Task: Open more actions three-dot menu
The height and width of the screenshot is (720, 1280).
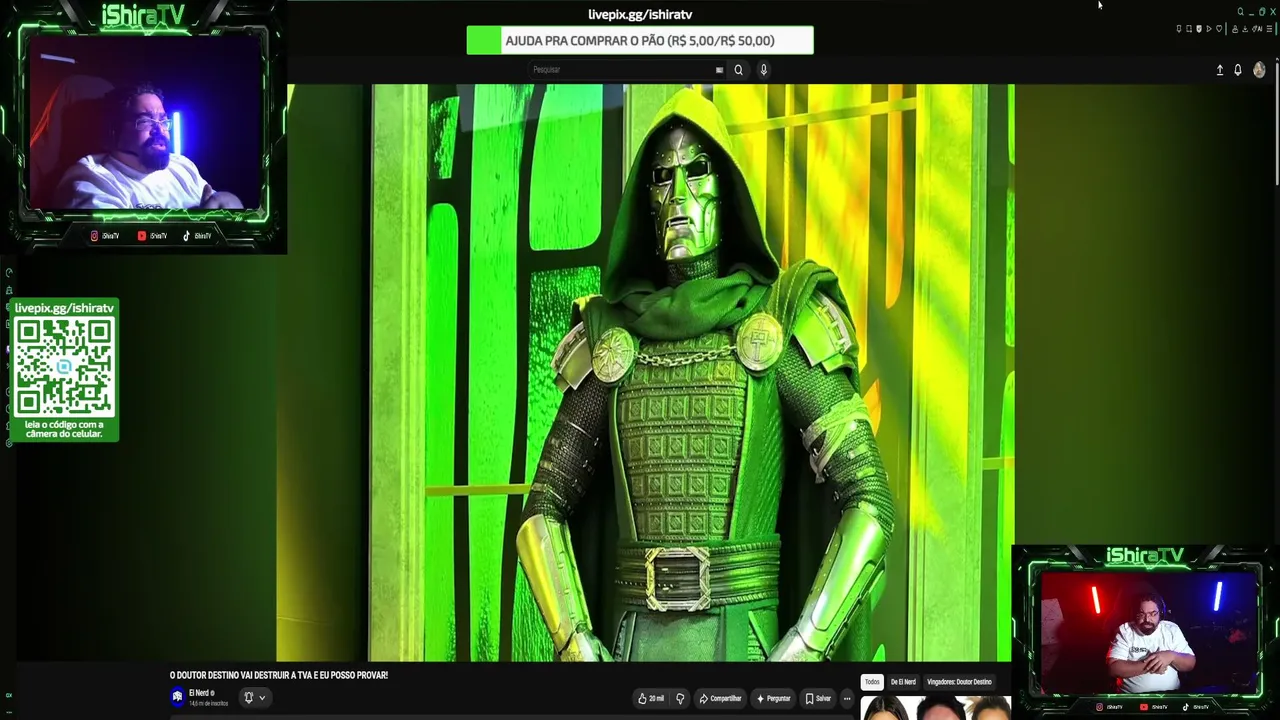Action: [847, 698]
